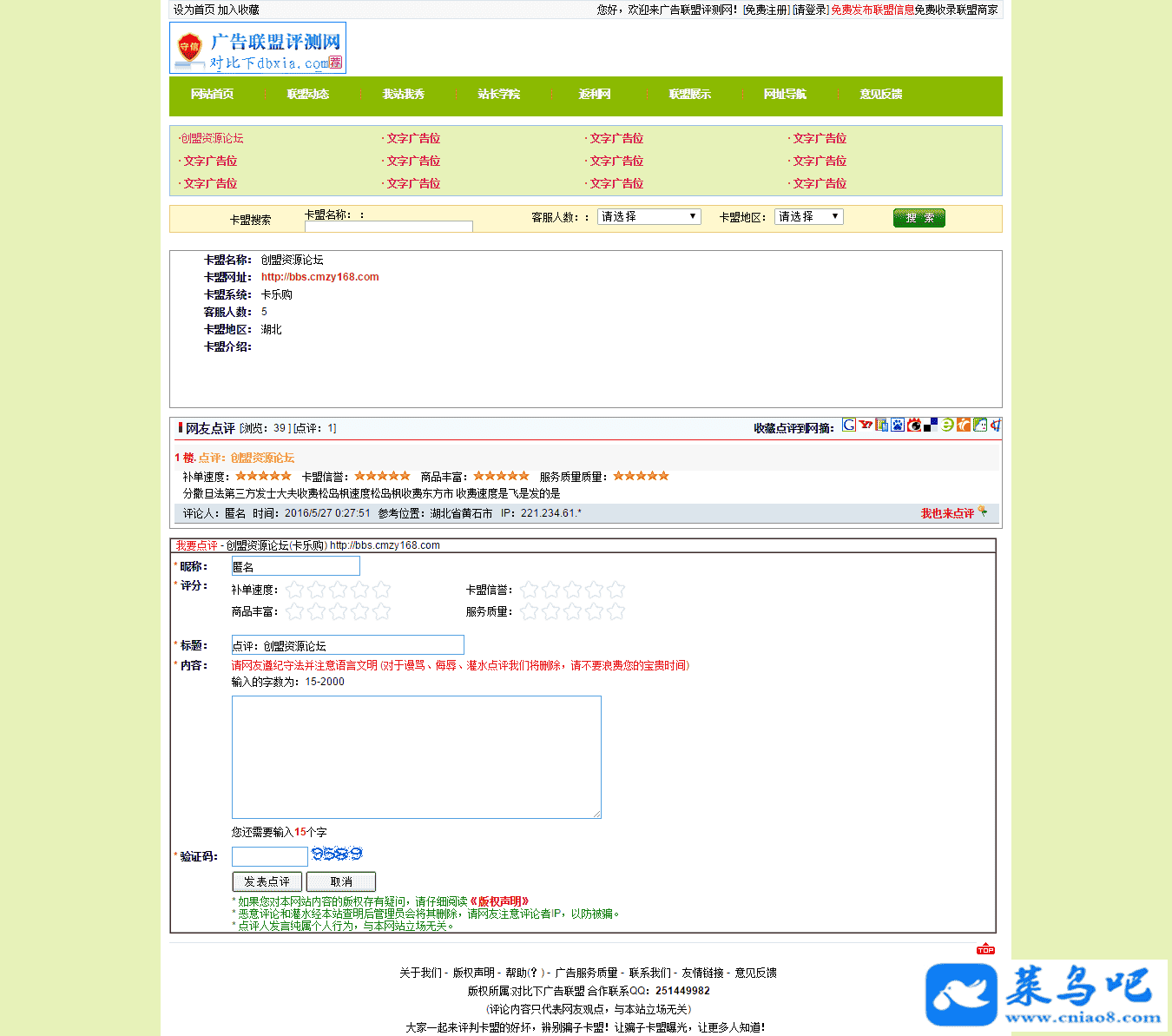Open the 联盟展示 navigation item
This screenshot has width=1172, height=1036.
(x=690, y=94)
